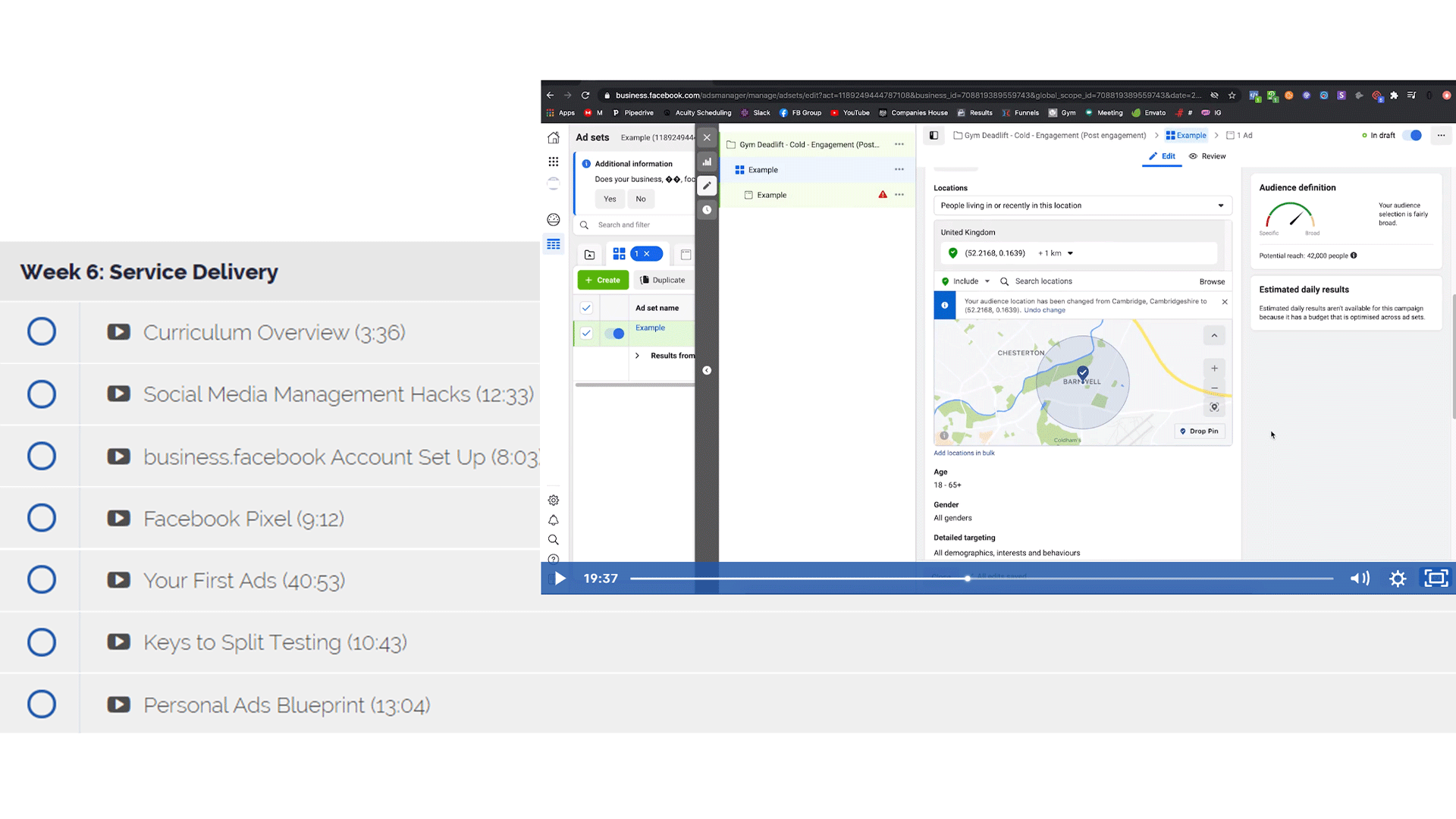Image resolution: width=1456 pixels, height=819 pixels.
Task: Expand the Results from row chevron
Action: point(637,356)
